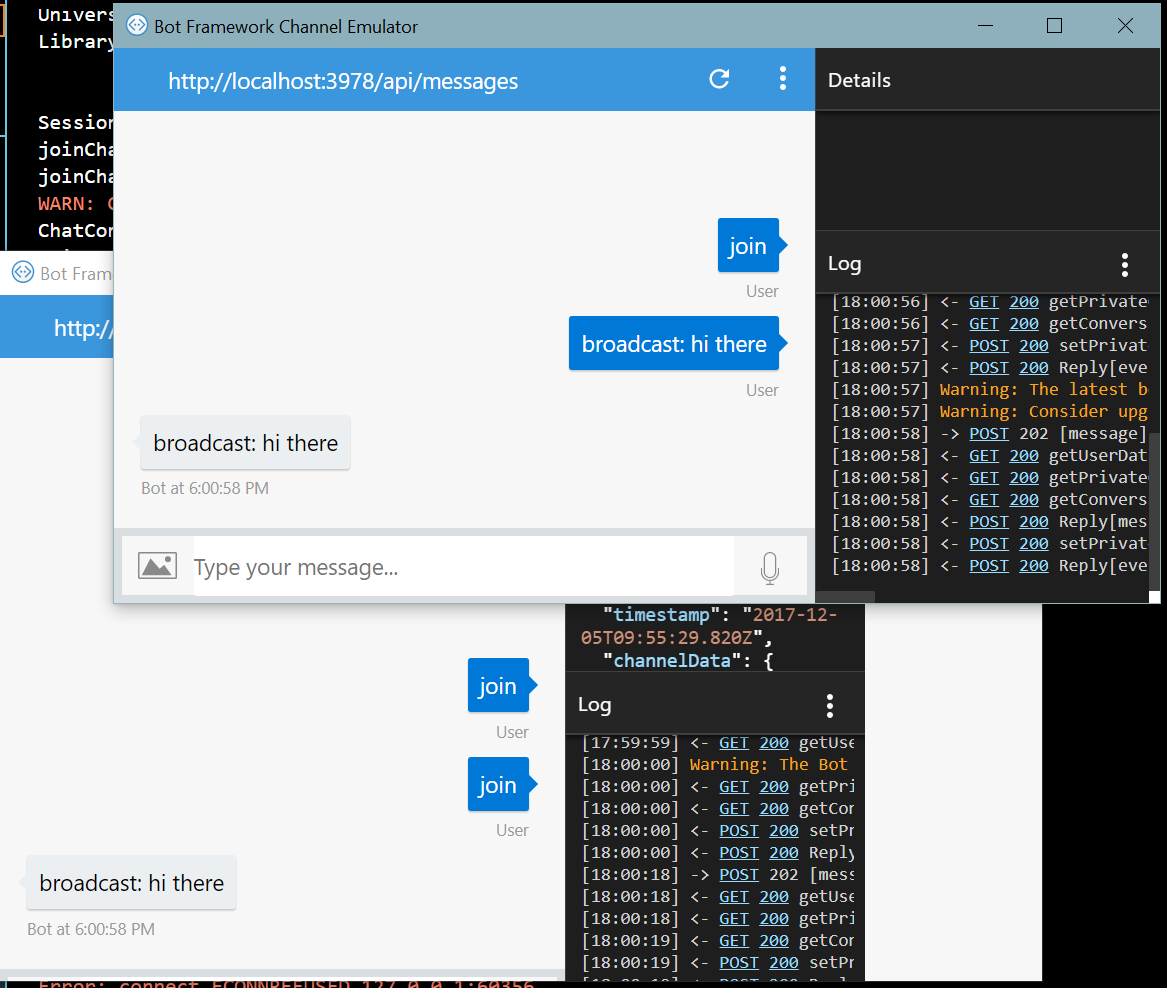Click 'Warning: The Bot' line in back window
Viewport: 1167px width, 988px height.
click(x=768, y=765)
